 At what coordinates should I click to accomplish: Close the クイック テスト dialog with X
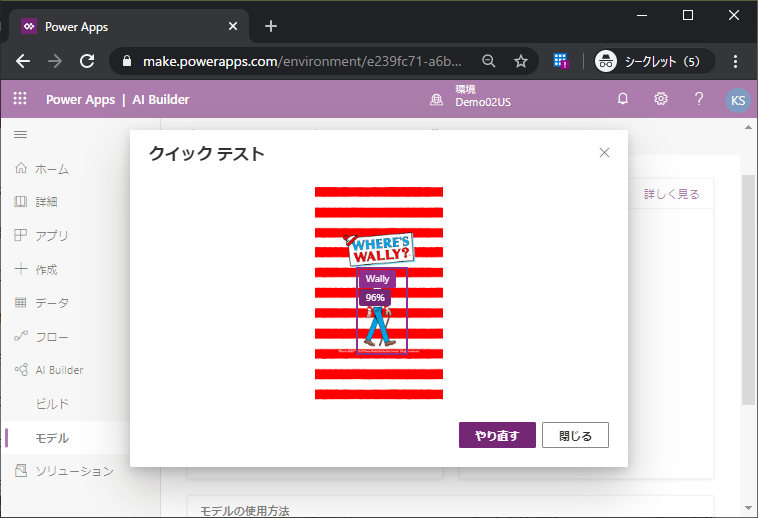coord(604,153)
